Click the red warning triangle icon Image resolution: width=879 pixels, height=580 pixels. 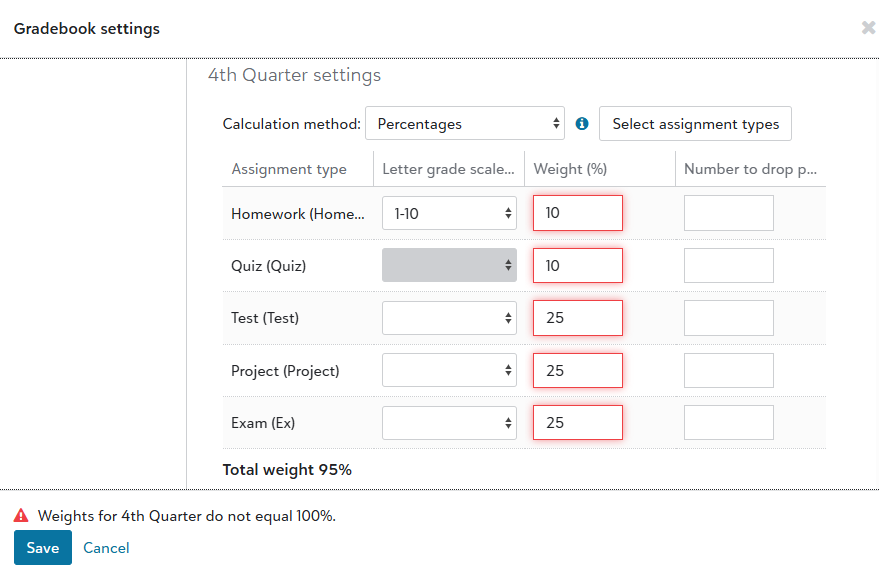[x=21, y=516]
